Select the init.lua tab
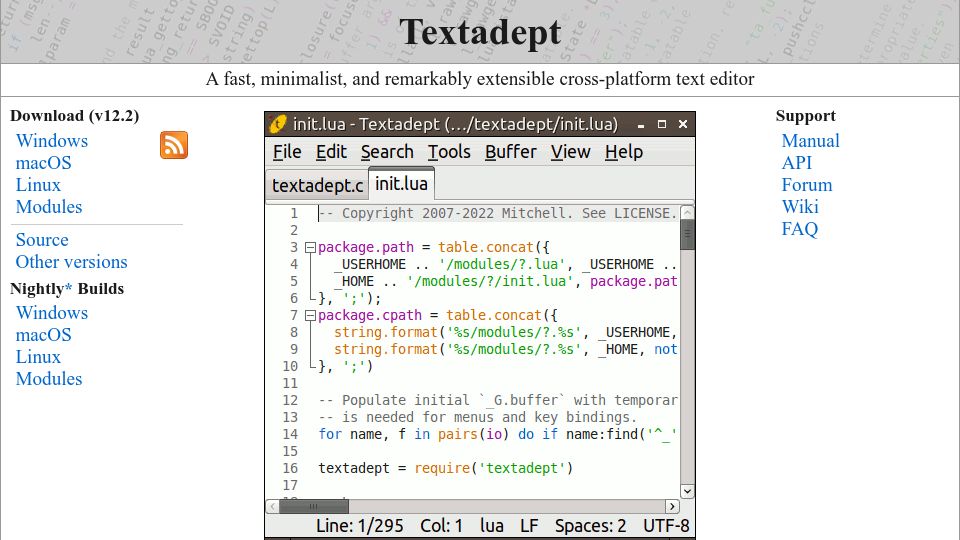 (402, 184)
